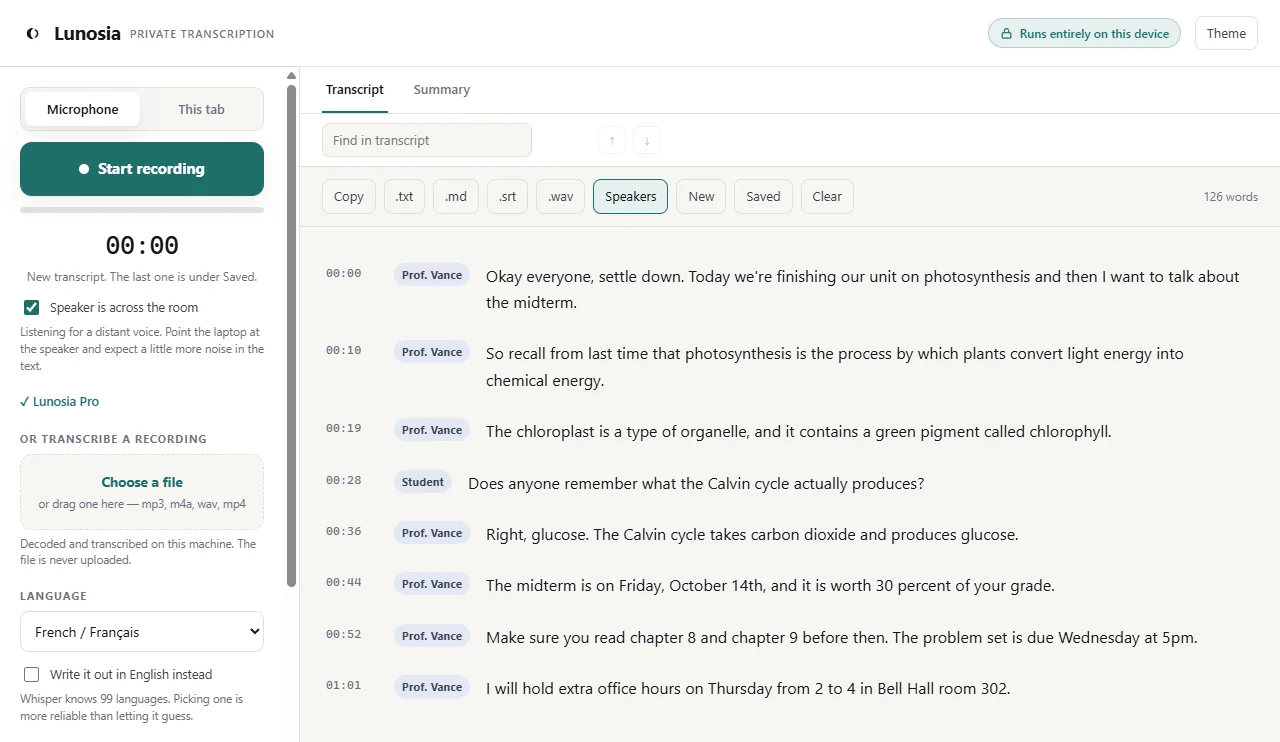Viewport: 1280px width, 742px height.
Task: Click the line about chapter 8 and 9
Action: 841,638
